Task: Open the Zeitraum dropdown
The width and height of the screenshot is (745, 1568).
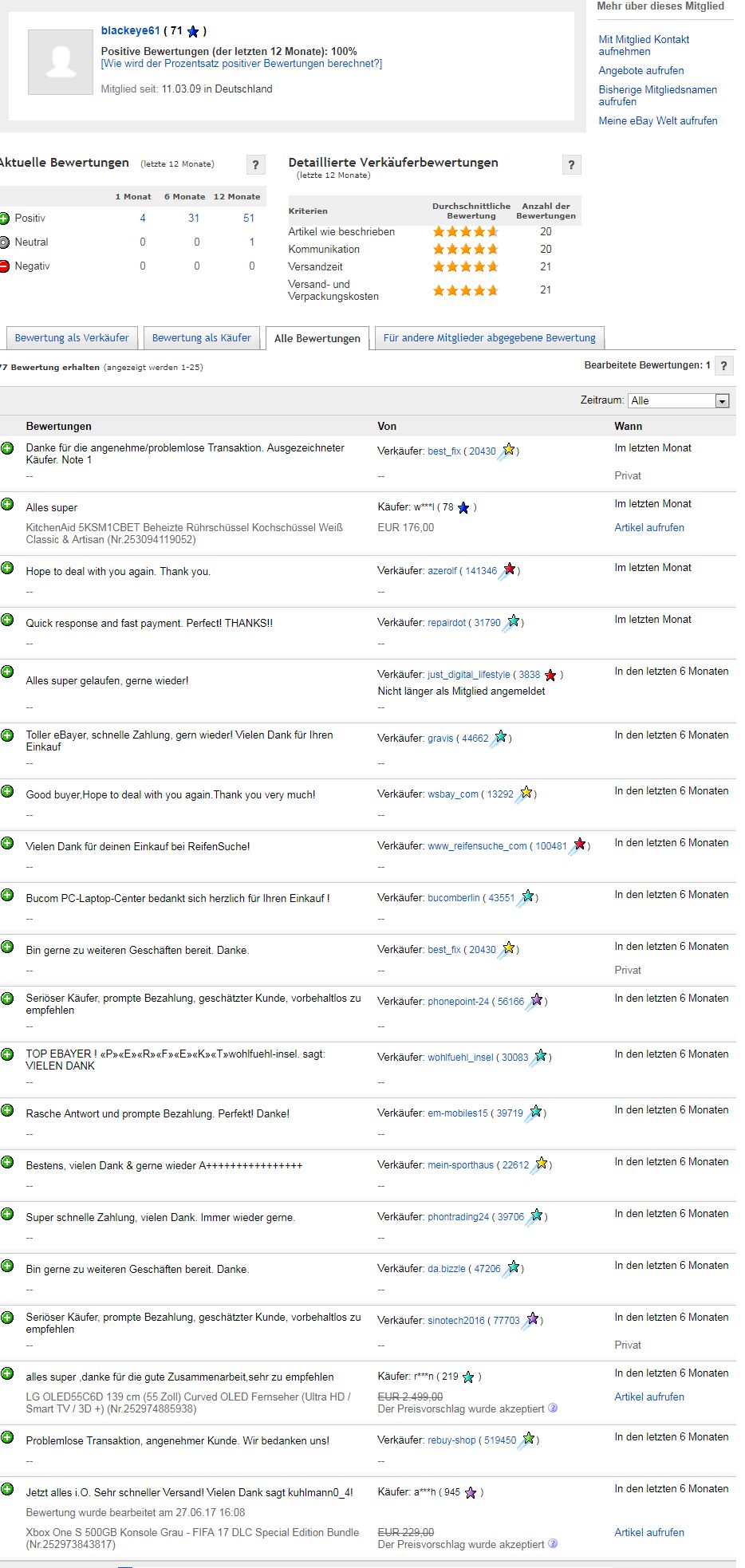Action: 679,401
